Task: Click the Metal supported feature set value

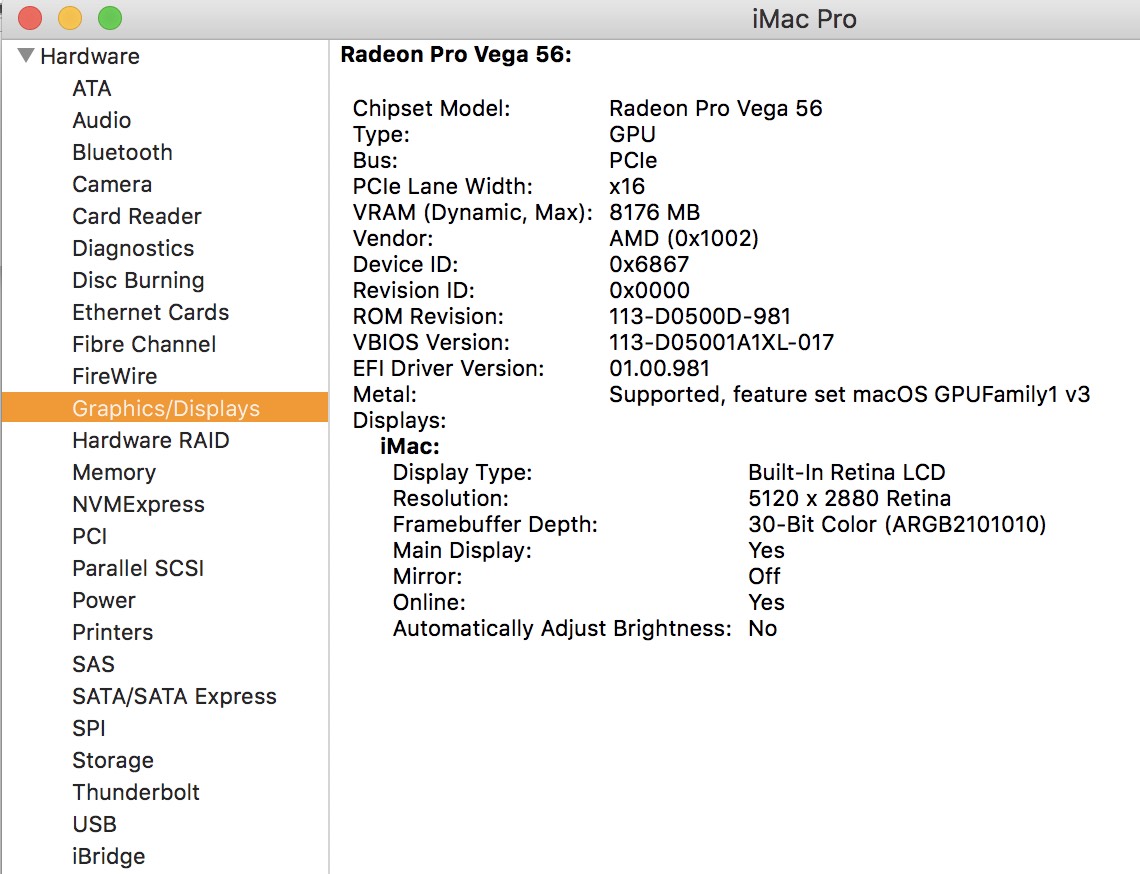Action: [x=849, y=394]
